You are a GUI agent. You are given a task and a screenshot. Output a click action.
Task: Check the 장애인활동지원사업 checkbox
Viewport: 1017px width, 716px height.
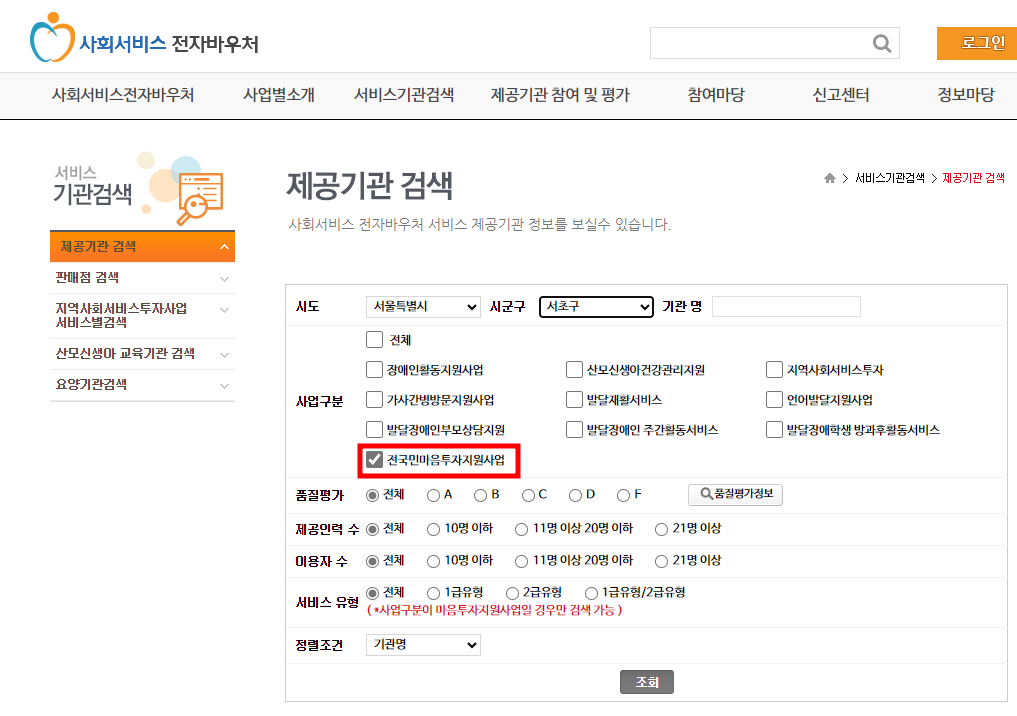pyautogui.click(x=375, y=369)
